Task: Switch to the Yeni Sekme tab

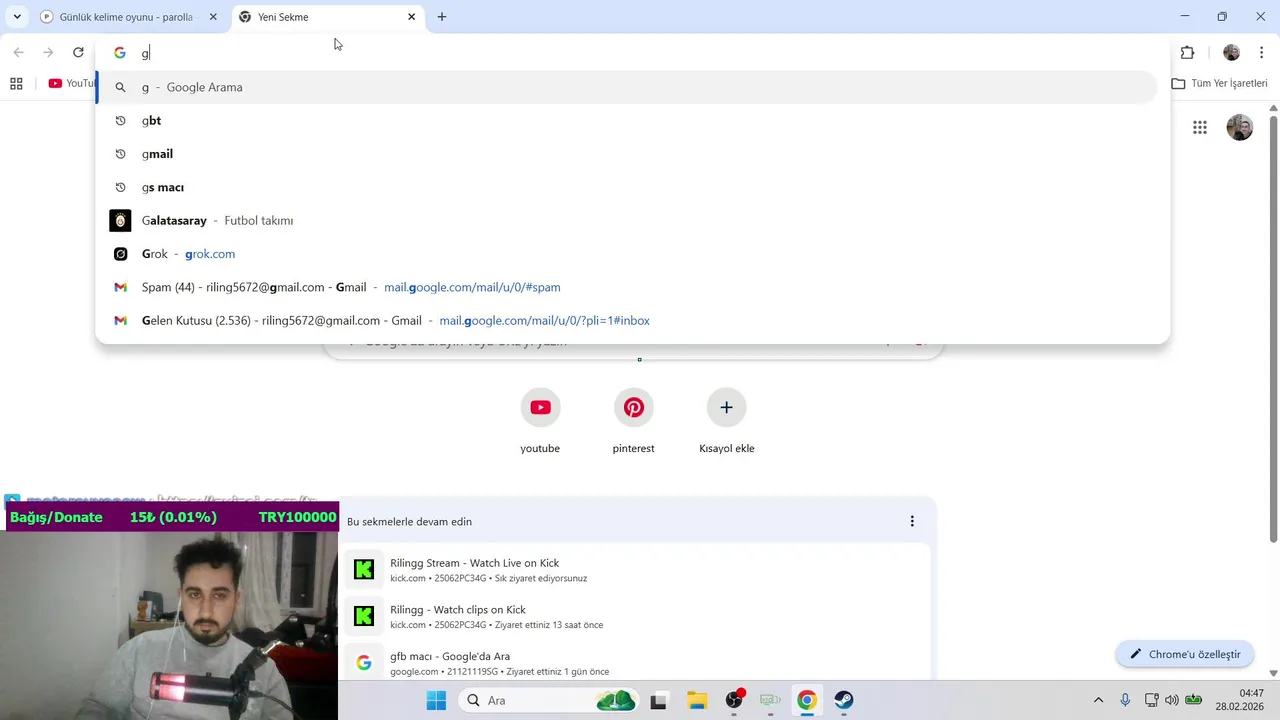Action: pos(329,17)
